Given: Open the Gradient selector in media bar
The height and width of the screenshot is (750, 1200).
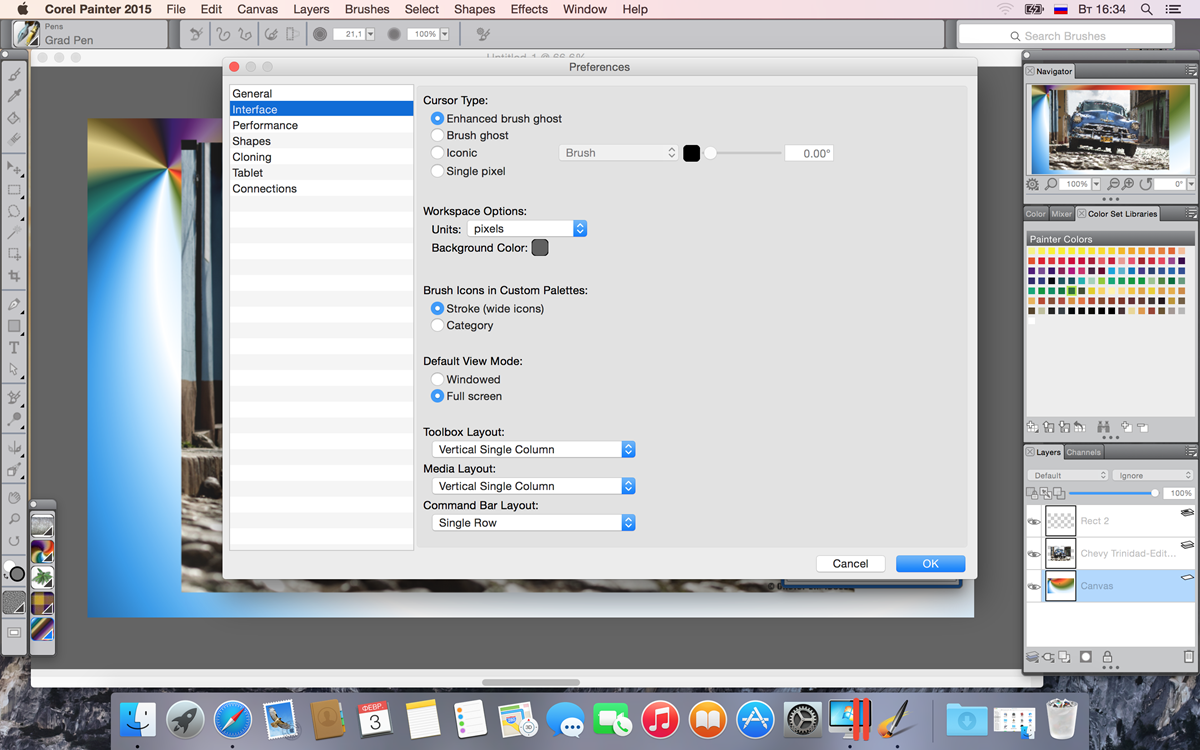Looking at the screenshot, I should coord(42,551).
